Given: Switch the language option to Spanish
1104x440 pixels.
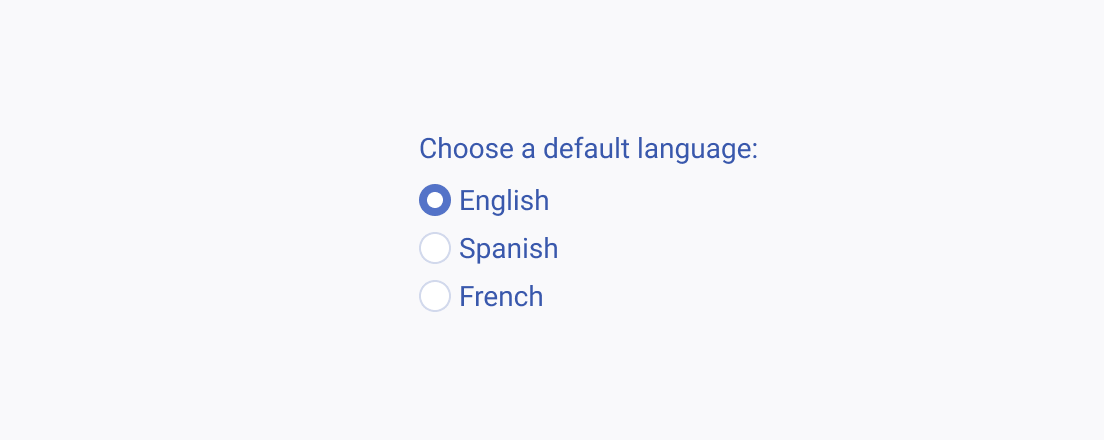Looking at the screenshot, I should (x=434, y=248).
